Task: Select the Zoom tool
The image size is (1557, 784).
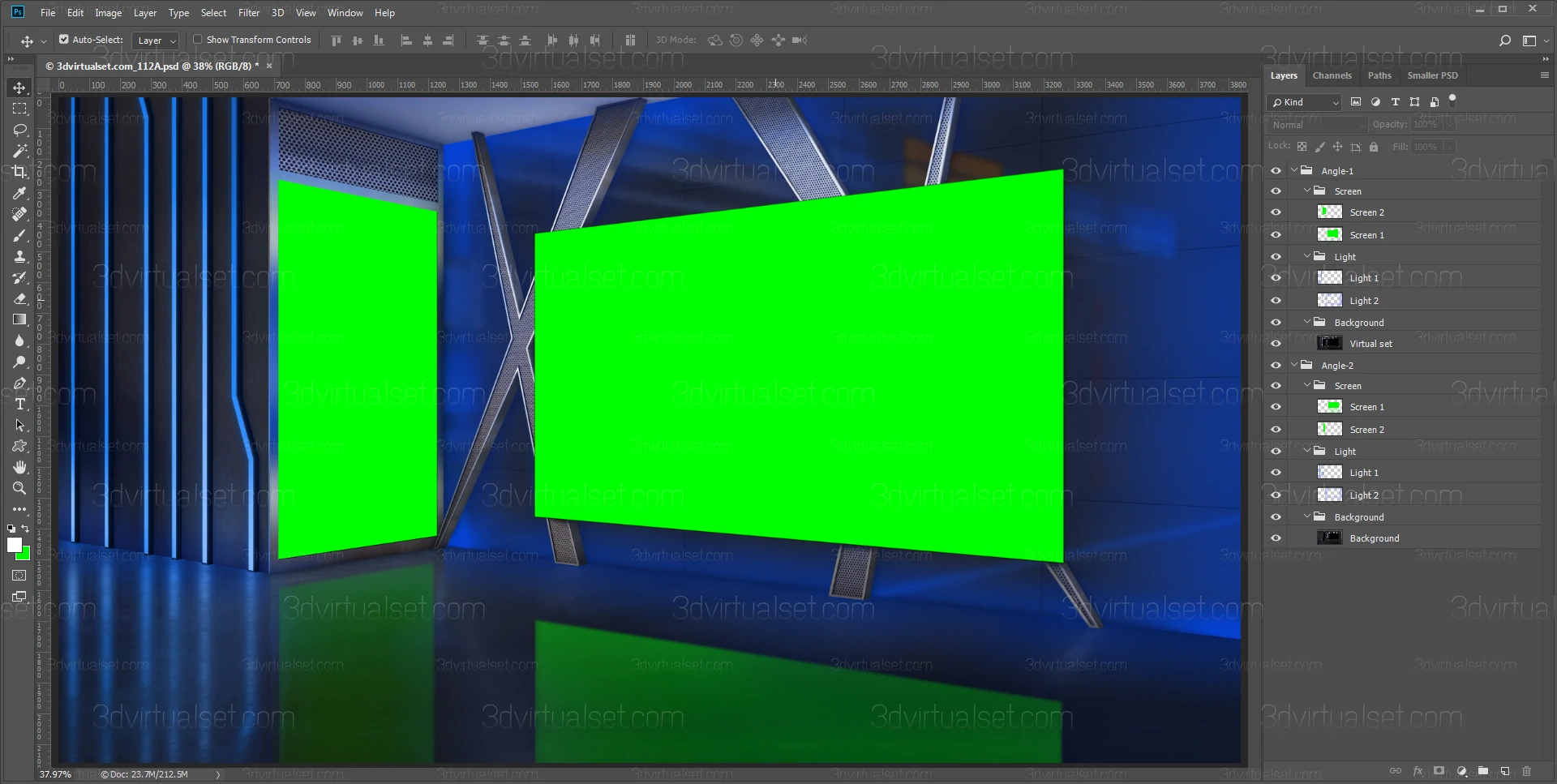Action: click(19, 488)
